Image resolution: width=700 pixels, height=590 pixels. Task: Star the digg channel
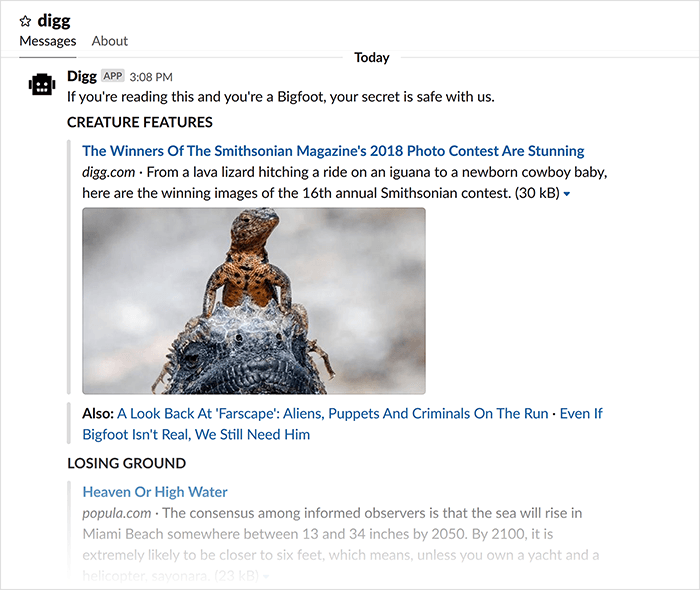click(25, 21)
